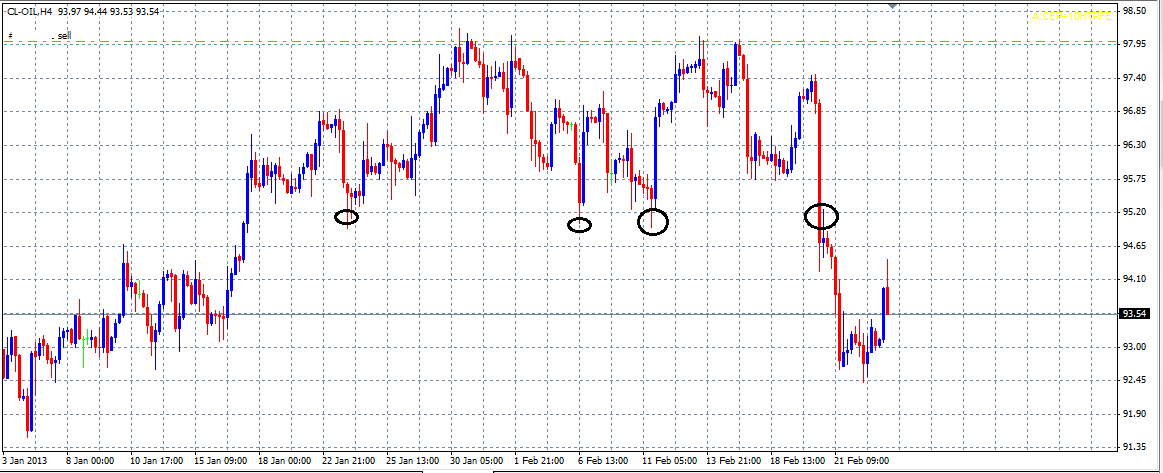Click the current price tag 93.54
Viewport: 1163px width, 473px height.
point(1134,314)
